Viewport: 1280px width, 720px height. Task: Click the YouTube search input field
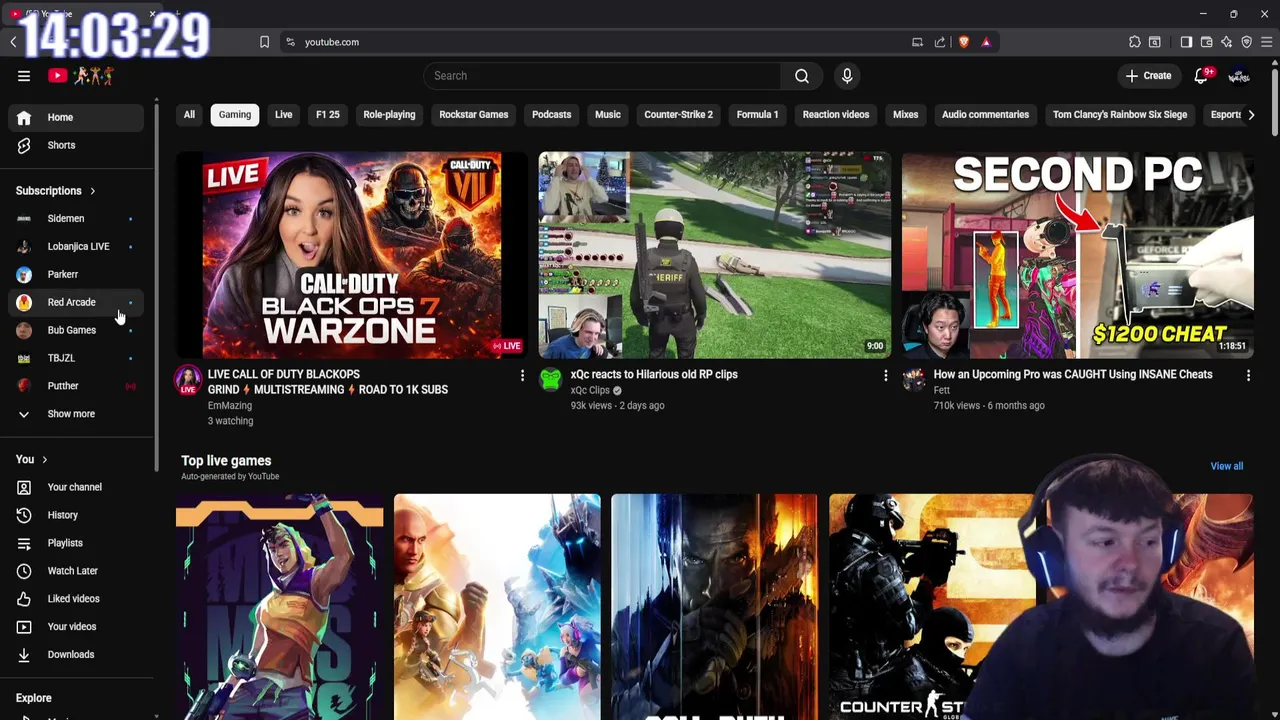point(602,76)
